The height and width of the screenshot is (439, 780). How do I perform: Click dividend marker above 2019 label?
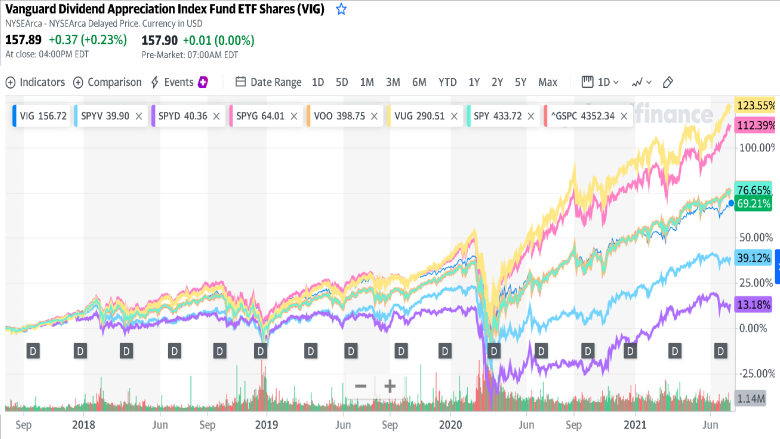(260, 351)
